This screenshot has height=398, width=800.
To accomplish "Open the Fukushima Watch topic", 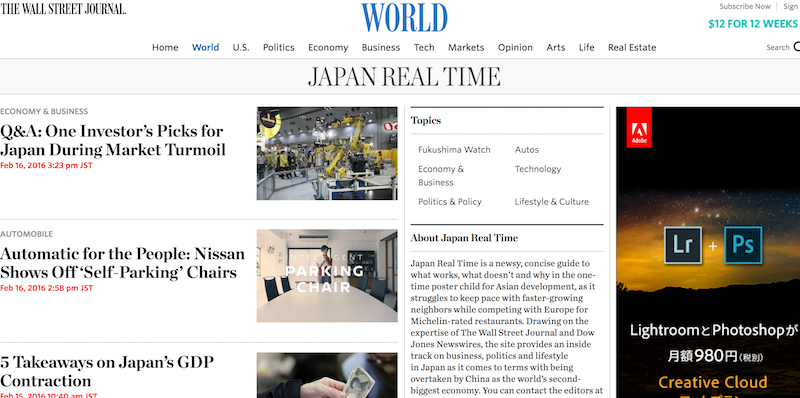I will coord(454,150).
